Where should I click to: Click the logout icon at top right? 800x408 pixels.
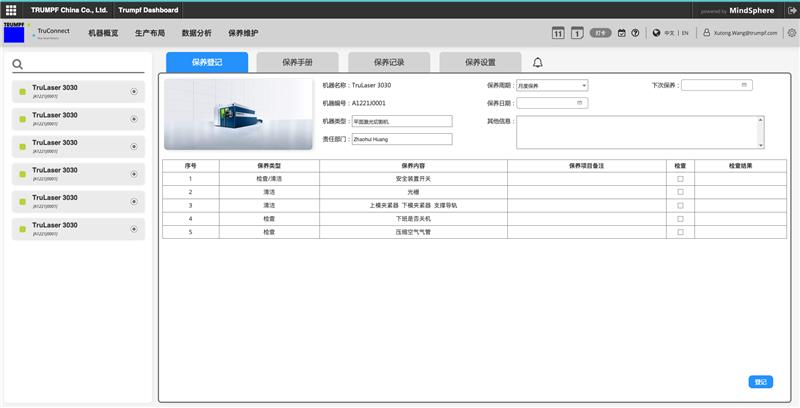[x=791, y=10]
